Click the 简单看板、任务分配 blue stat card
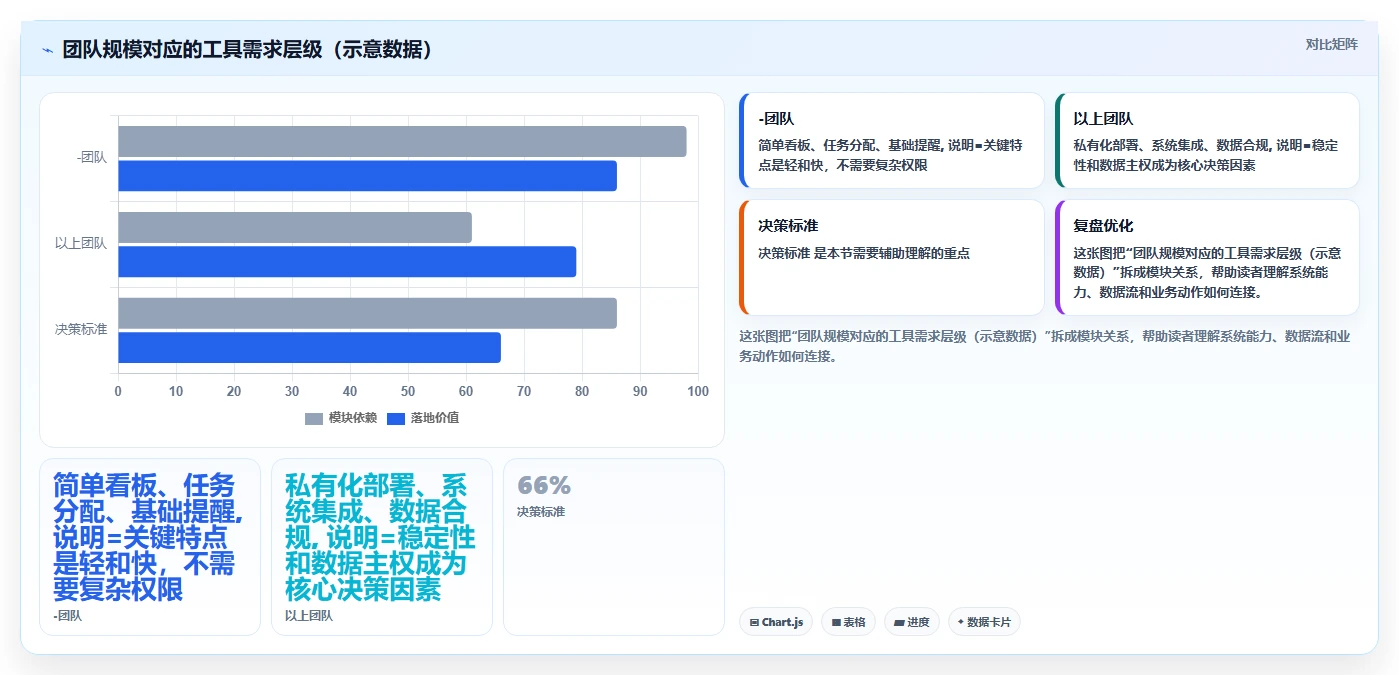Viewport: 1399px width, 675px height. click(x=150, y=547)
